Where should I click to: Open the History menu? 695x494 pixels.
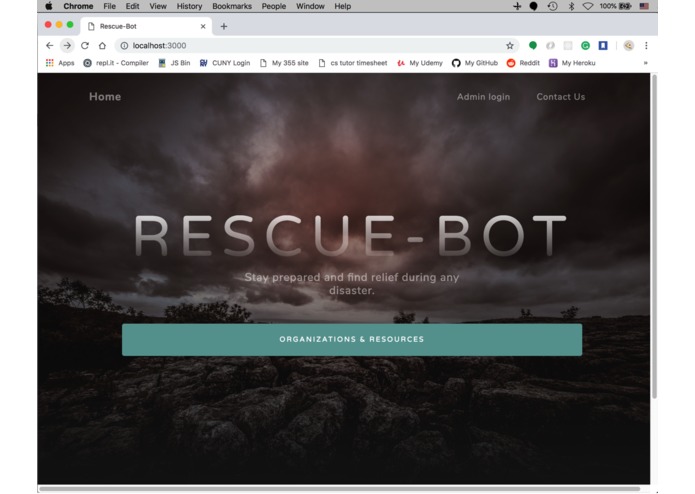point(189,6)
